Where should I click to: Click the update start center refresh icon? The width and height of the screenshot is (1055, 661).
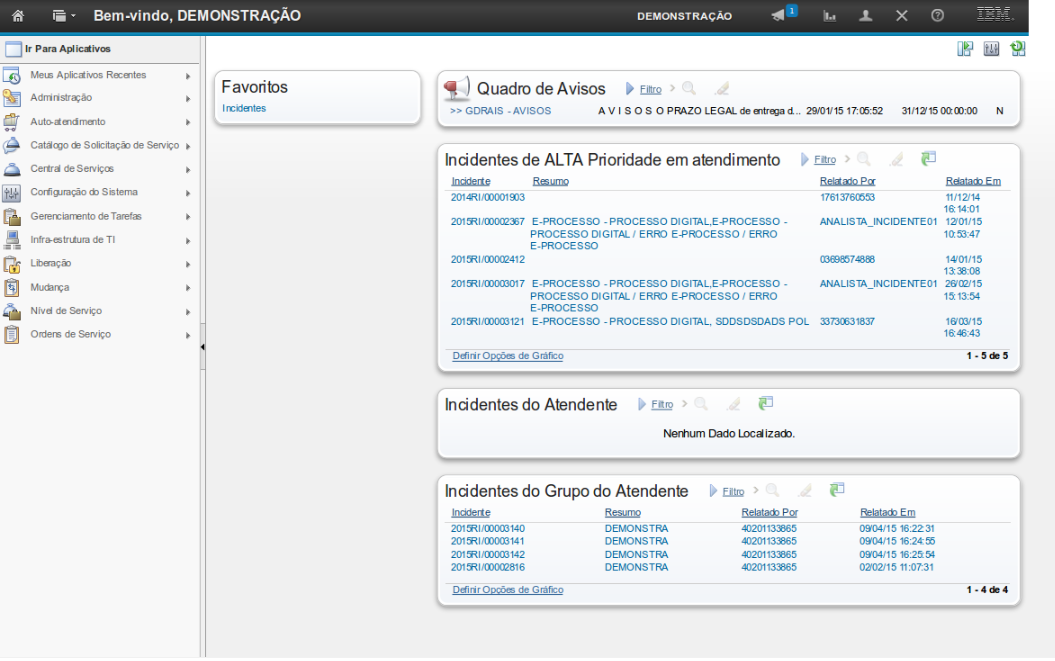1018,49
